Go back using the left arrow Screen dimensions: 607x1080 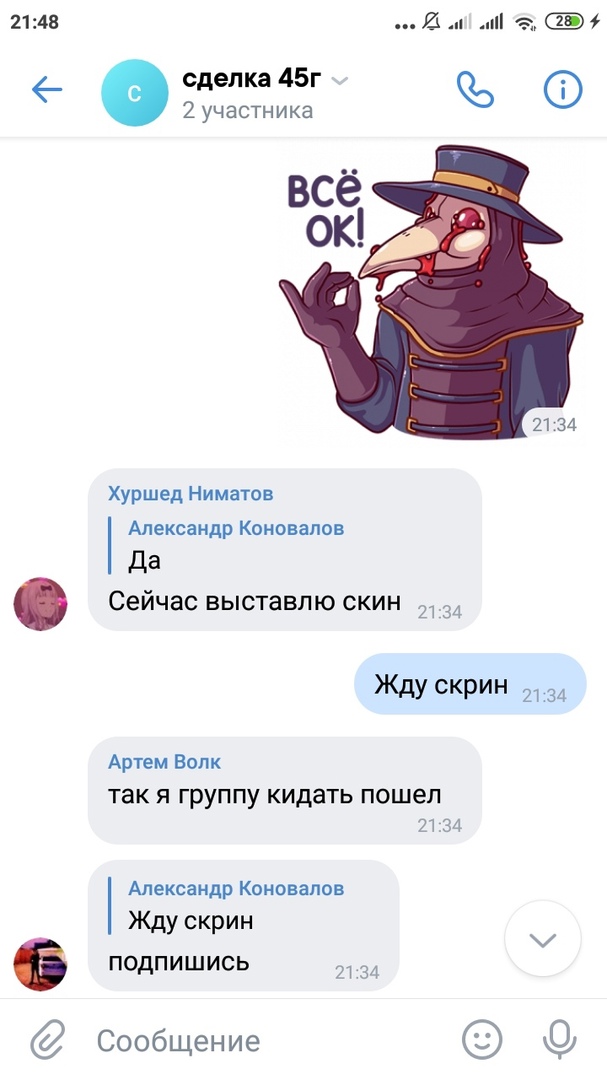point(47,90)
